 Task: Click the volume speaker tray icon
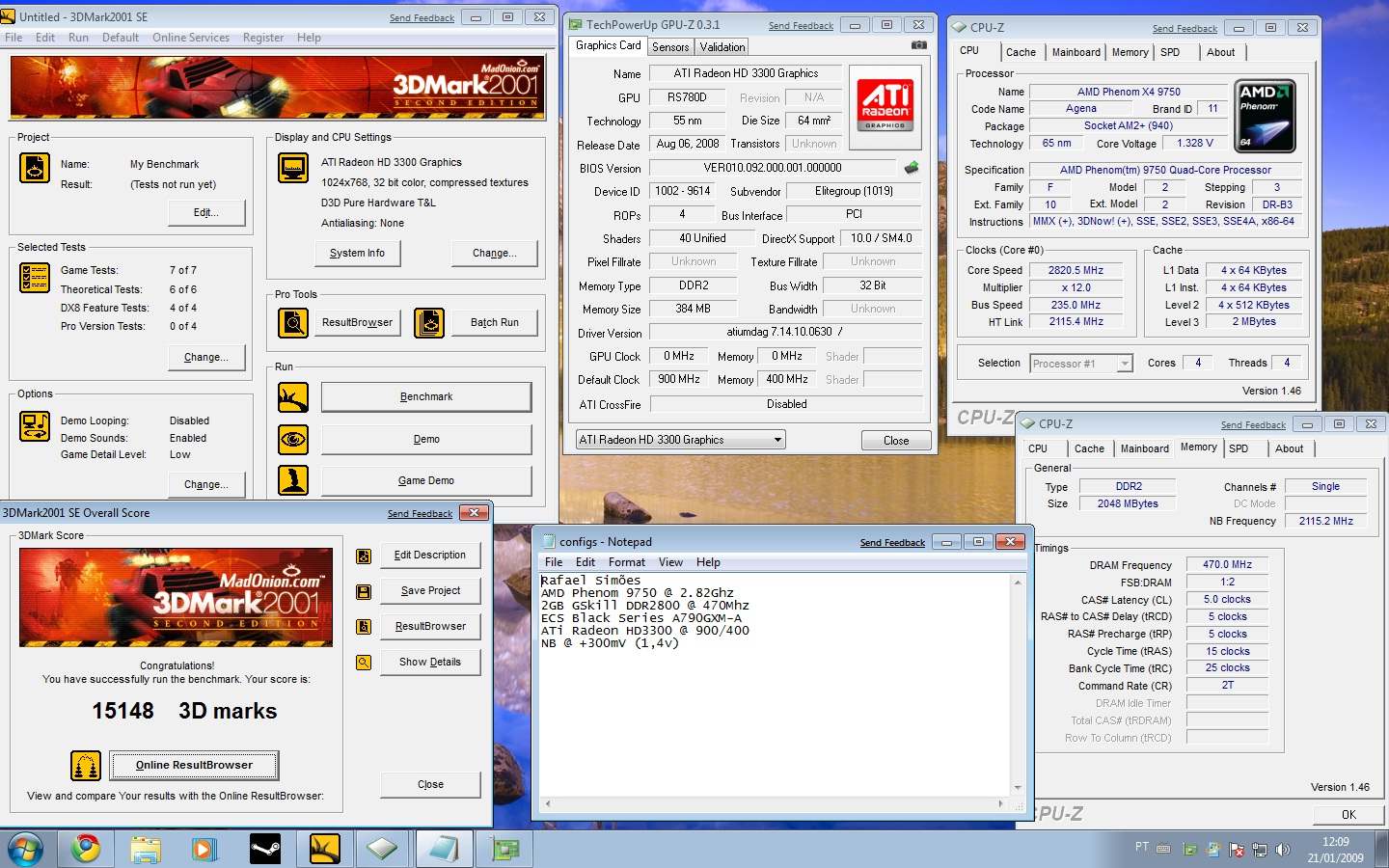1283,850
